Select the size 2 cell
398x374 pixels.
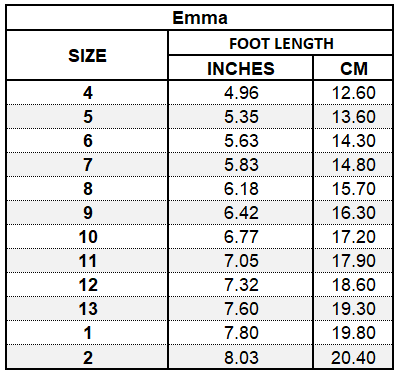pos(87,357)
